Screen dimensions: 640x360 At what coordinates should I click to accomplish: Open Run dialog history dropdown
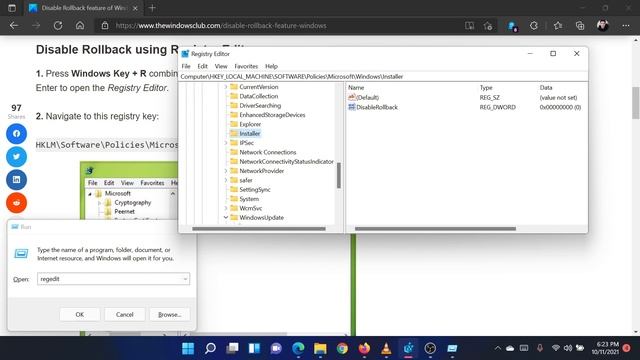point(185,279)
